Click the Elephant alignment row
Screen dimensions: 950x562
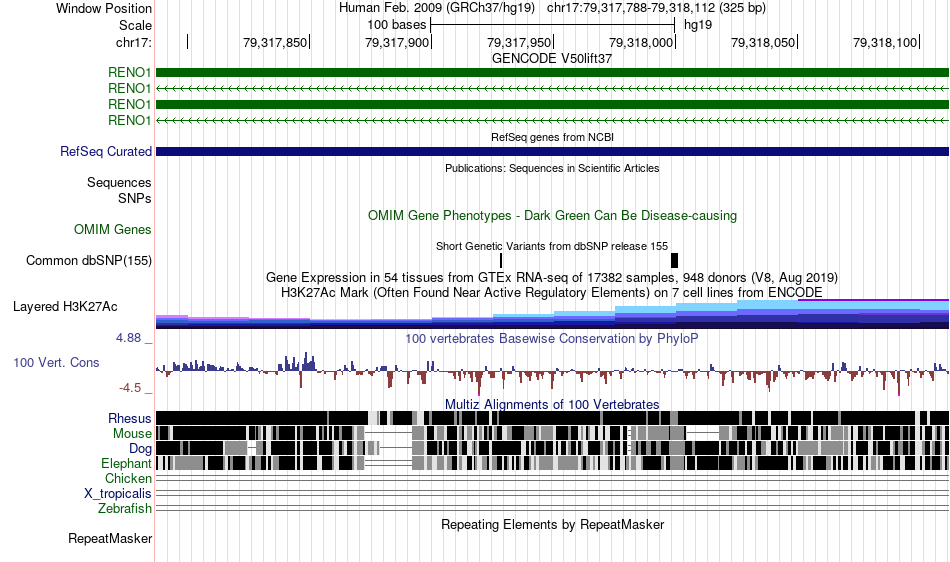point(552,463)
